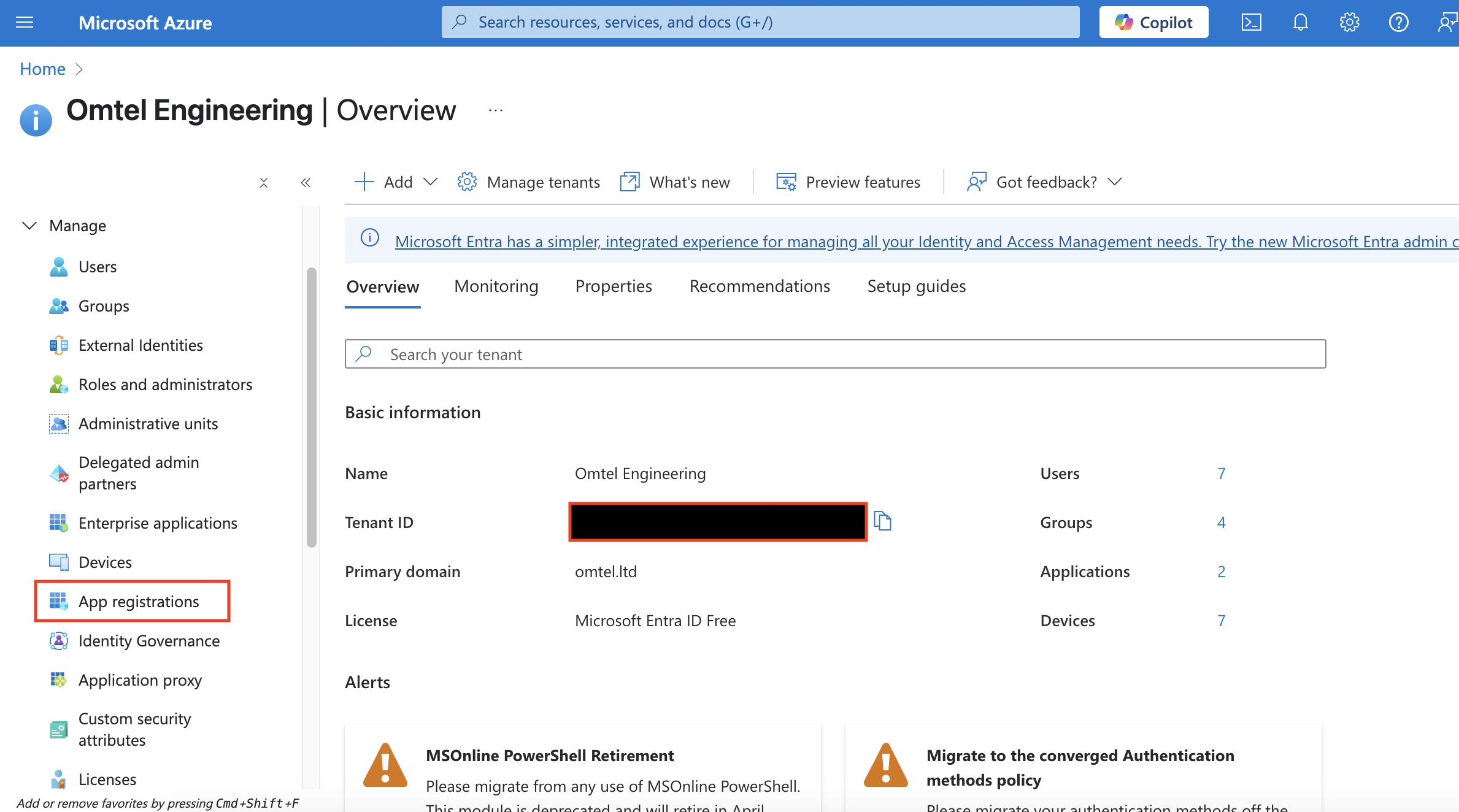The image size is (1459, 812).
Task: Open the Azure portal hamburger menu
Action: (x=25, y=23)
